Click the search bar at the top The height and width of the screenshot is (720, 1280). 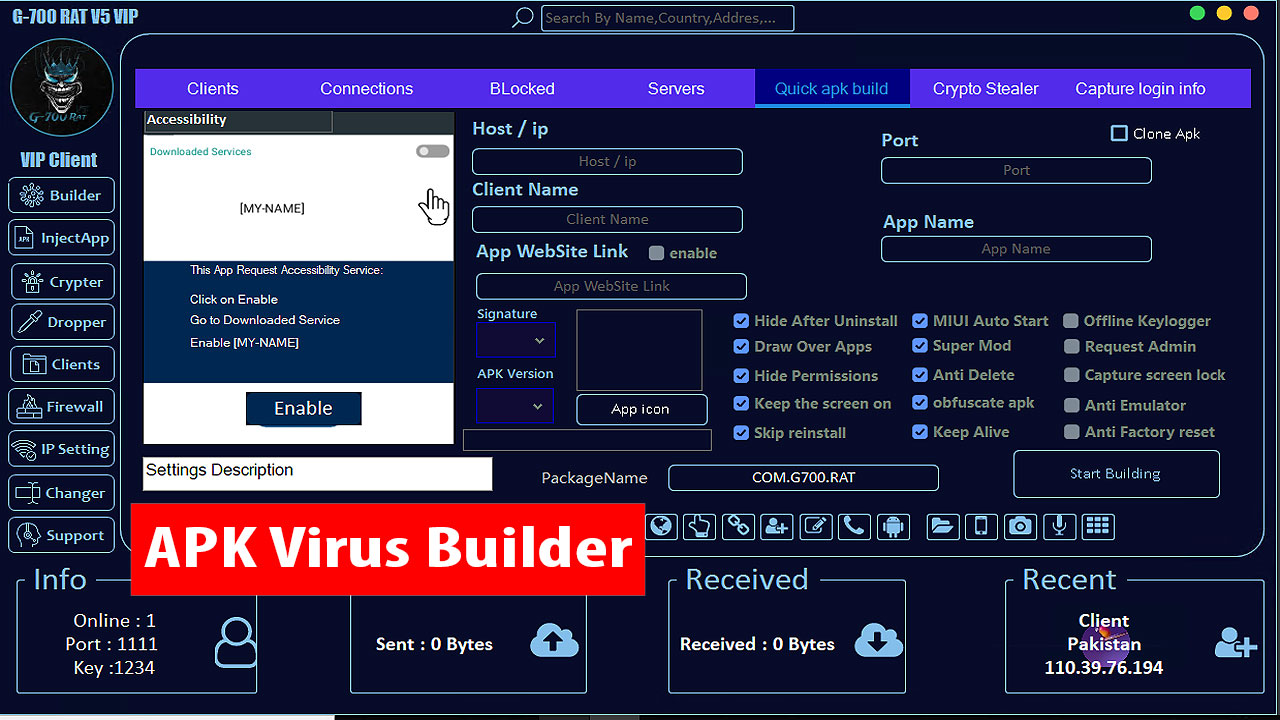click(667, 18)
